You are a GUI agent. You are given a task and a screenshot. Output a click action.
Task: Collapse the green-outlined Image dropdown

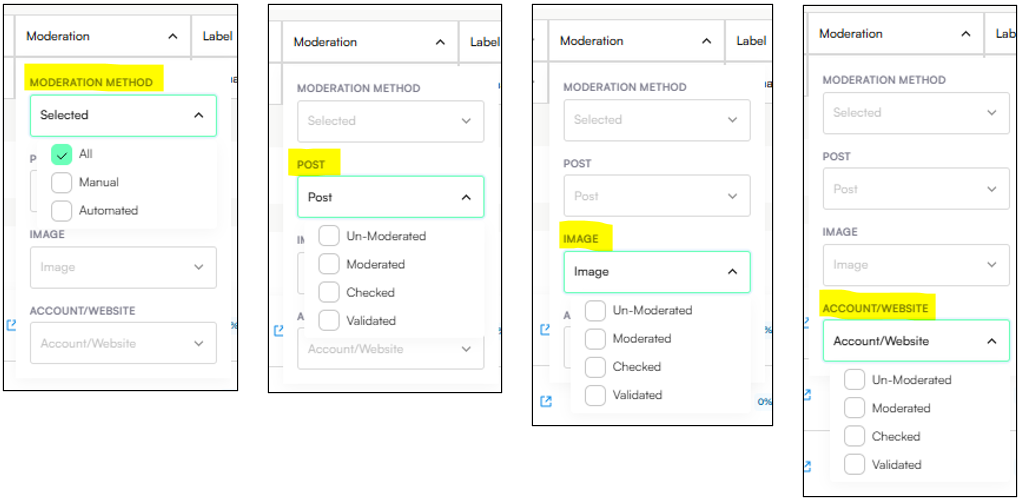tap(731, 272)
